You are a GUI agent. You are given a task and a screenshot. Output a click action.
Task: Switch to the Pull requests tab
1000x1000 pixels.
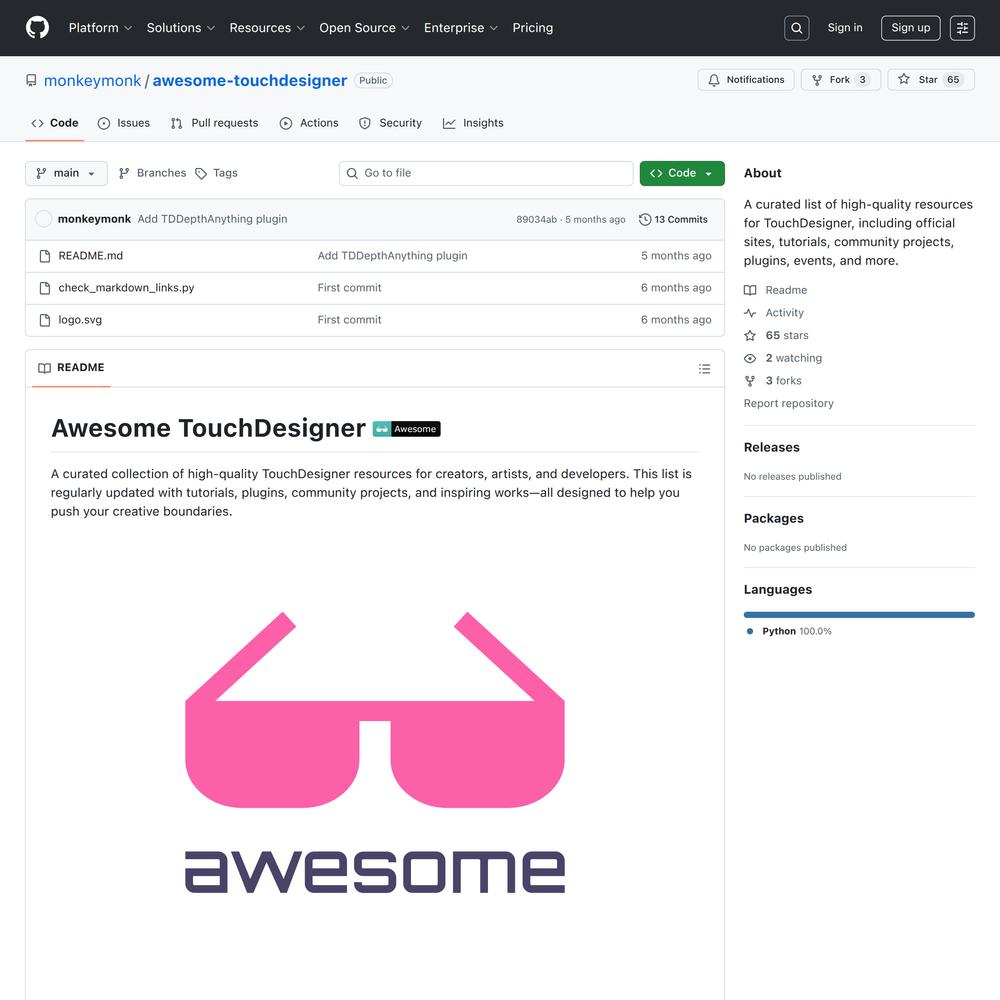[215, 123]
